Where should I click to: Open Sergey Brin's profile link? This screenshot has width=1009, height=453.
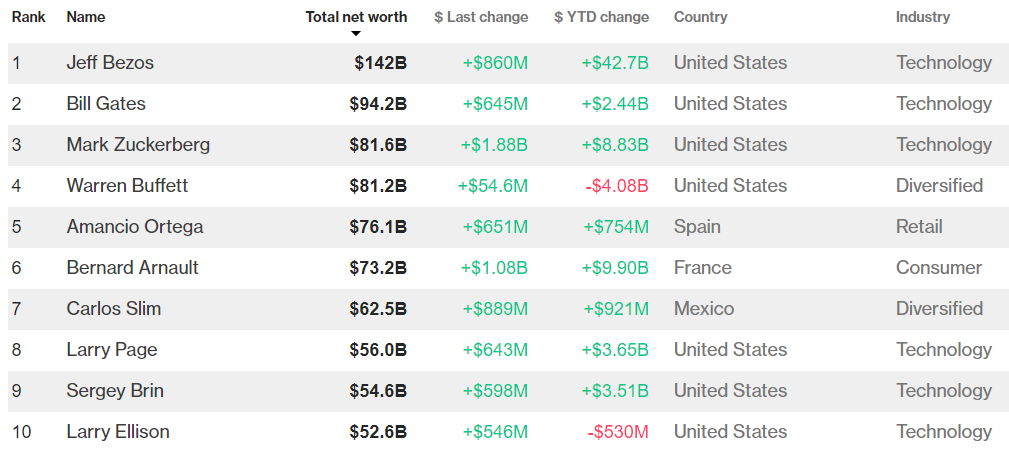[115, 391]
